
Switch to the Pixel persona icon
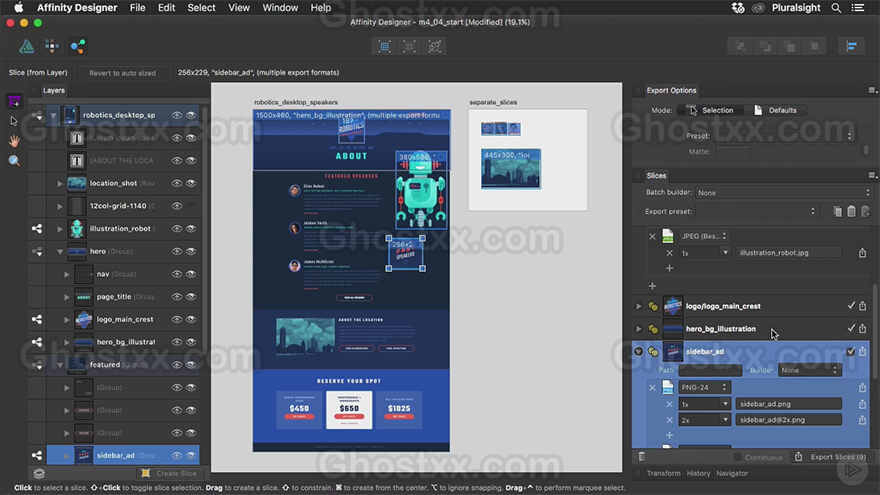52,47
